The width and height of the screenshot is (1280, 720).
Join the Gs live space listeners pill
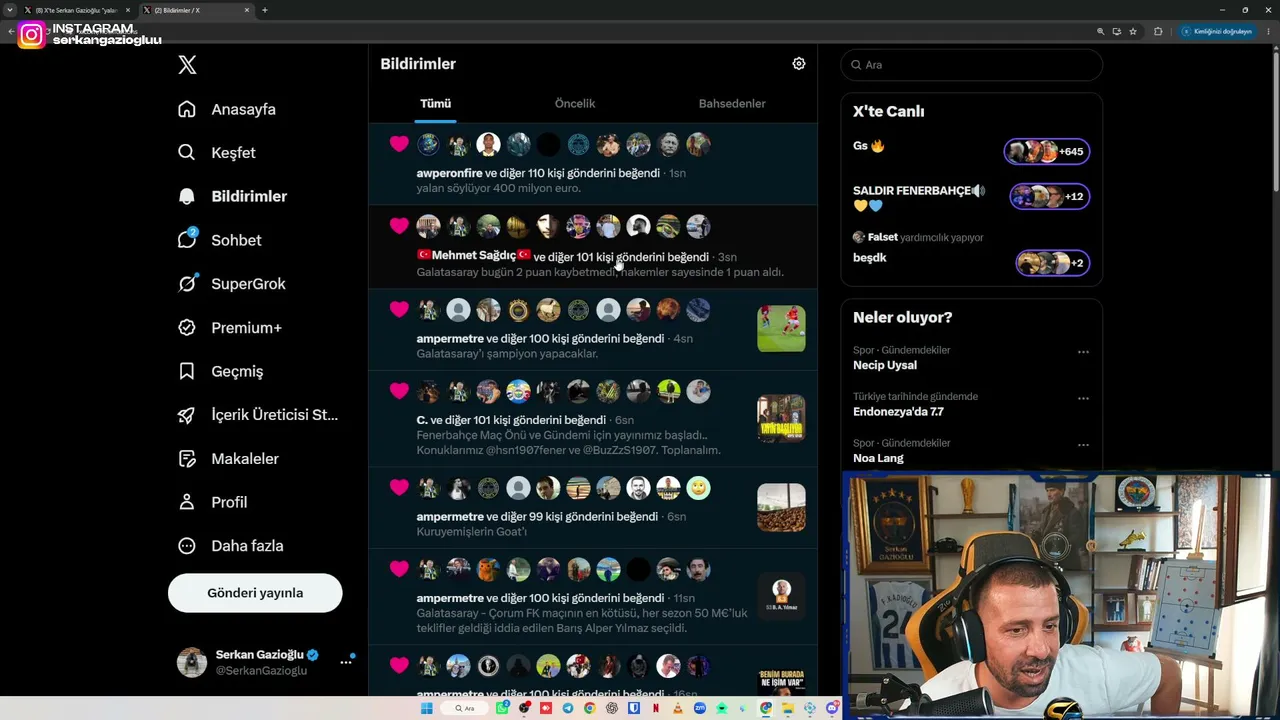point(1047,152)
